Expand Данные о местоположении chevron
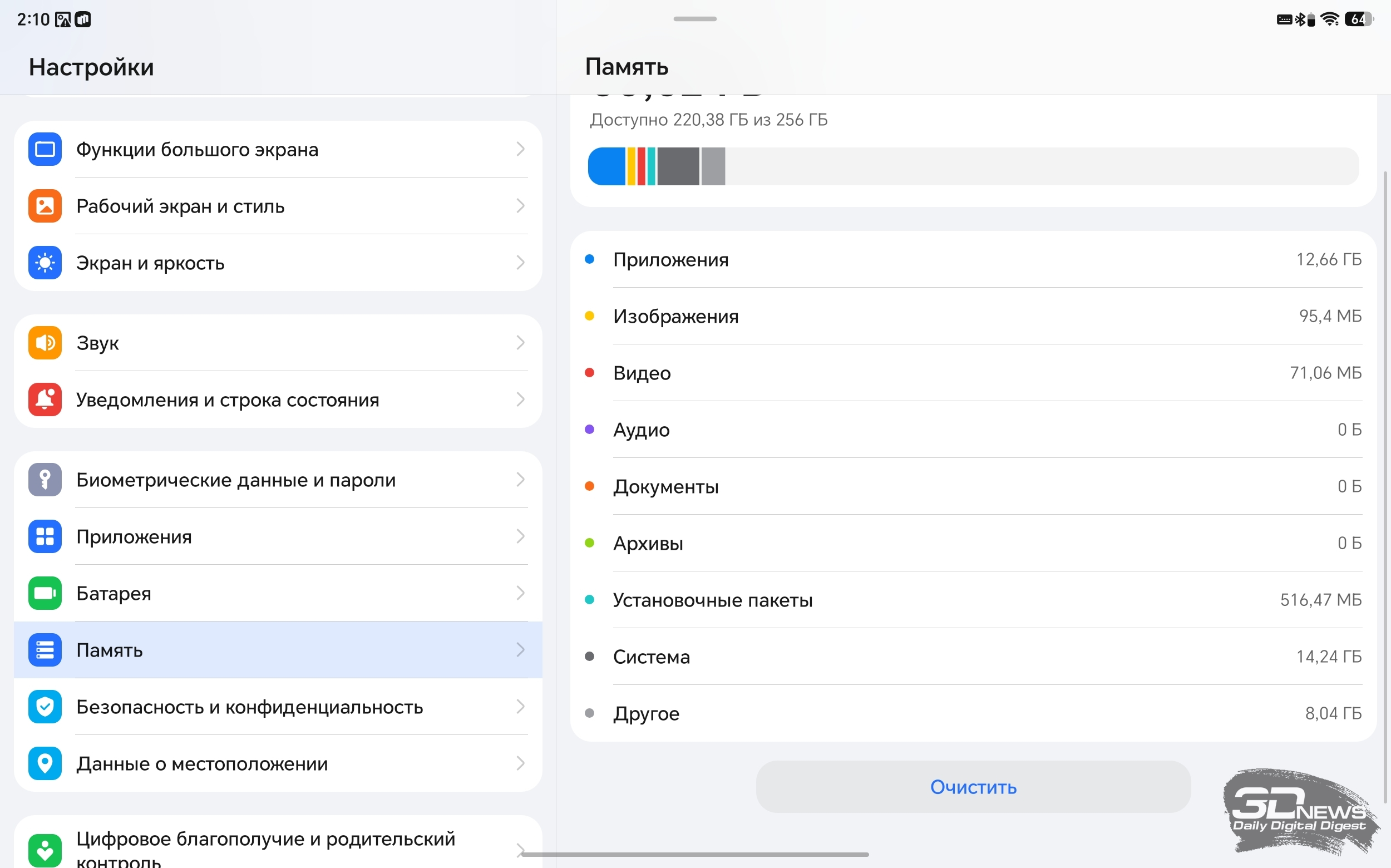Viewport: 1391px width, 868px height. coord(520,763)
